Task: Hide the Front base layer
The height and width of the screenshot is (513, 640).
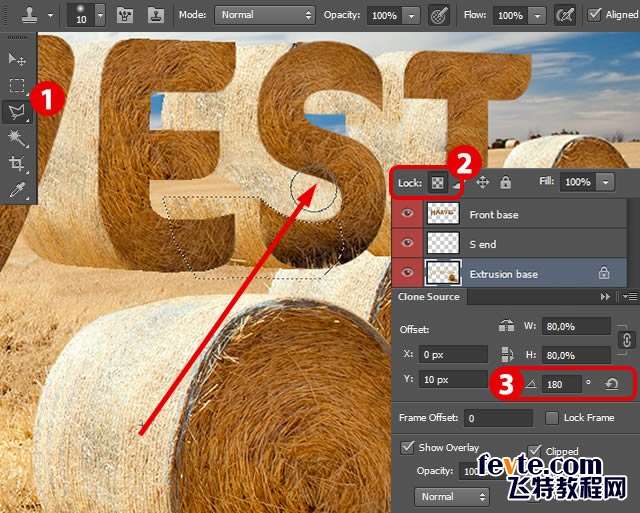Action: pos(405,214)
